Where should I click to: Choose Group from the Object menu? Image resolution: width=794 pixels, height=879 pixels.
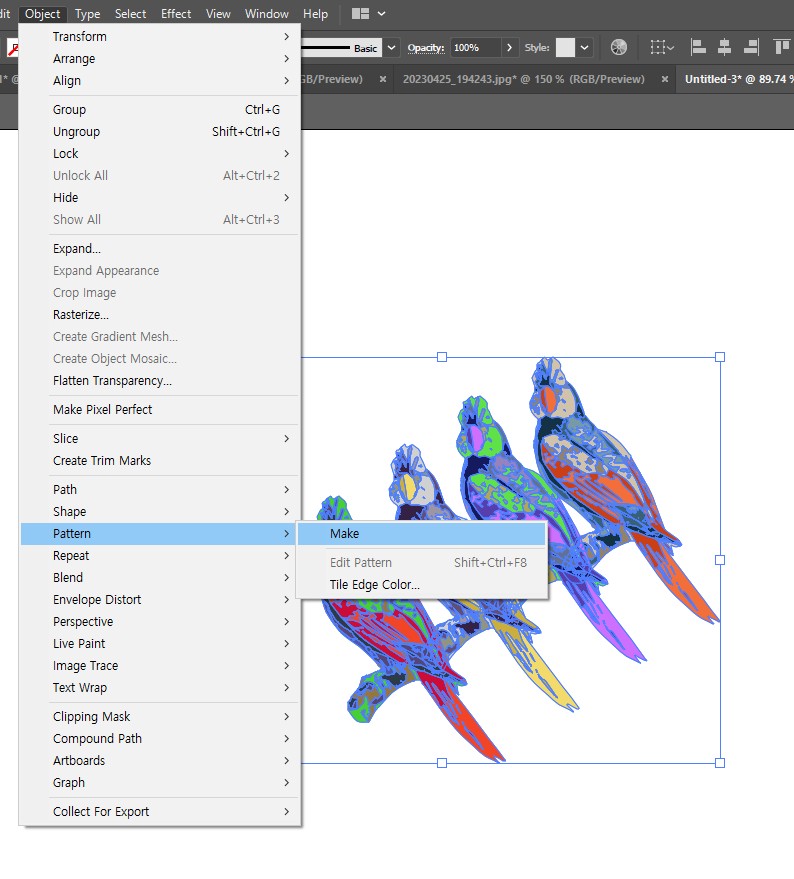click(160, 109)
